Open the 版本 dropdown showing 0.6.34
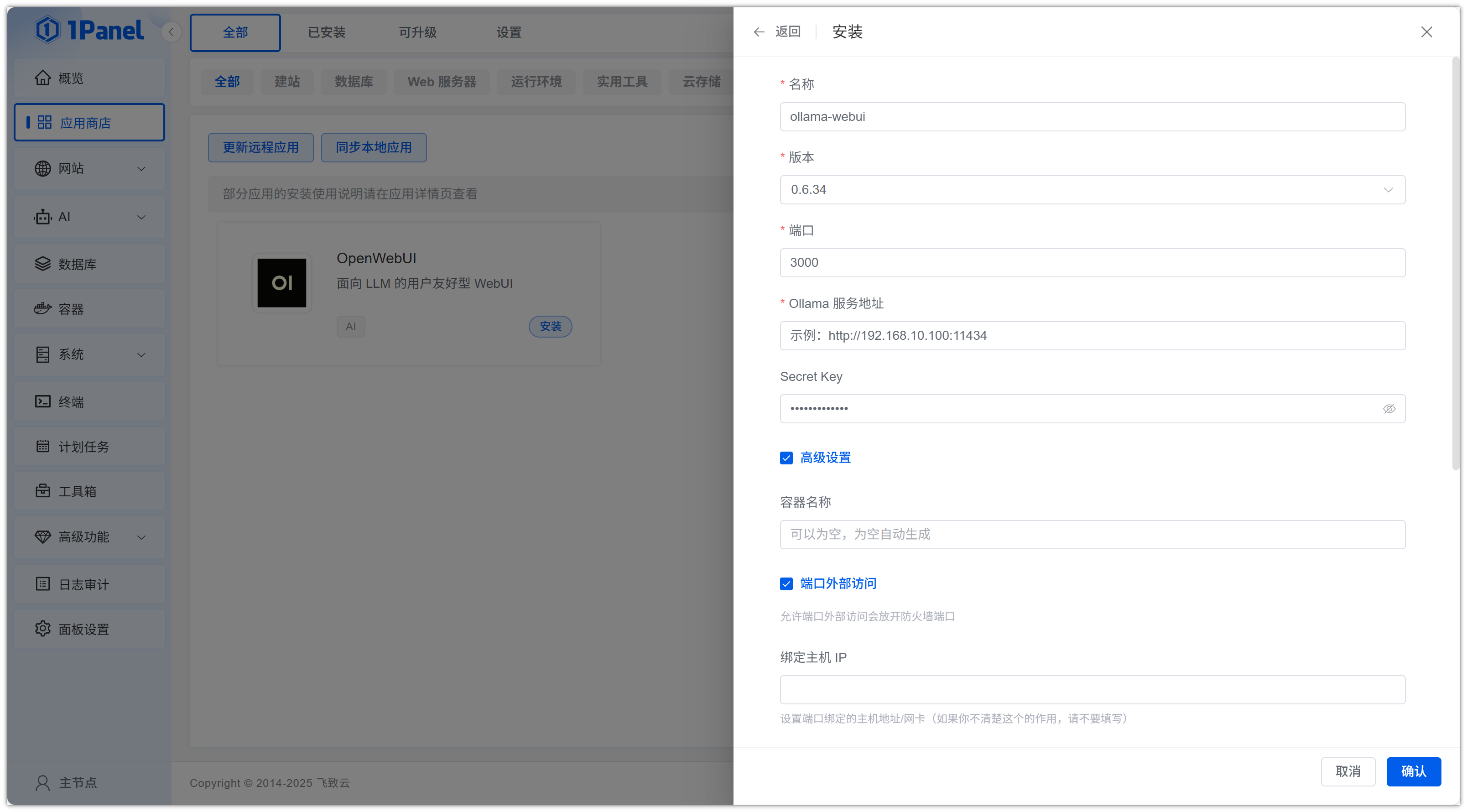 1092,190
